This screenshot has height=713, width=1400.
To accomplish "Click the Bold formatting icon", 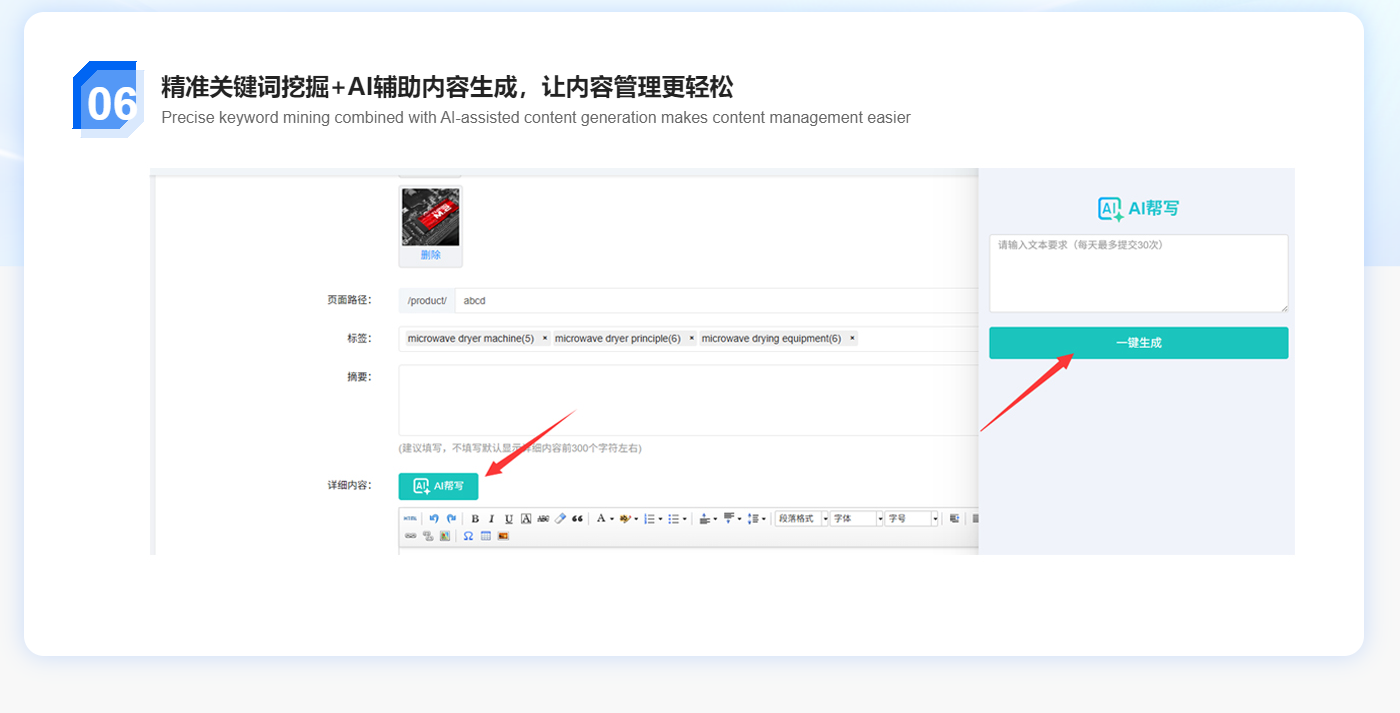I will 475,519.
